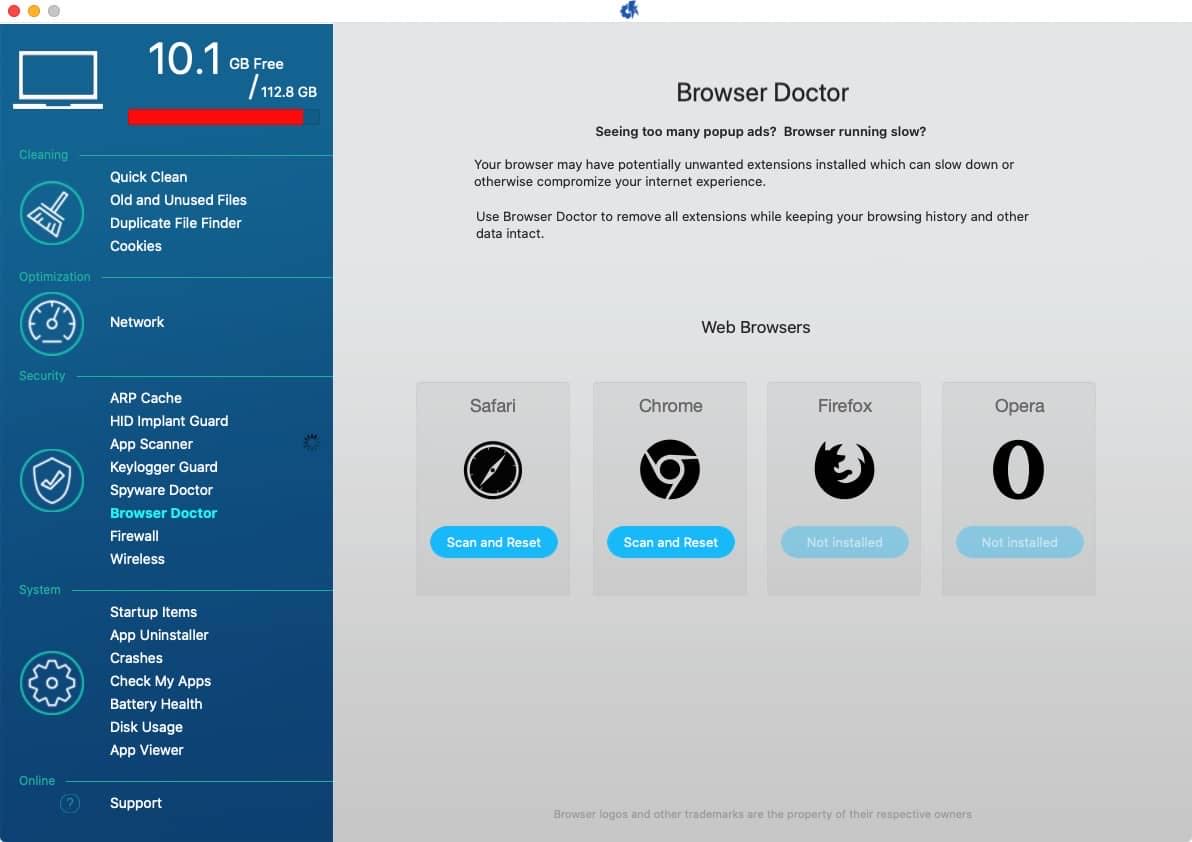The width and height of the screenshot is (1192, 842).
Task: Click the Security section header
Action: (42, 376)
